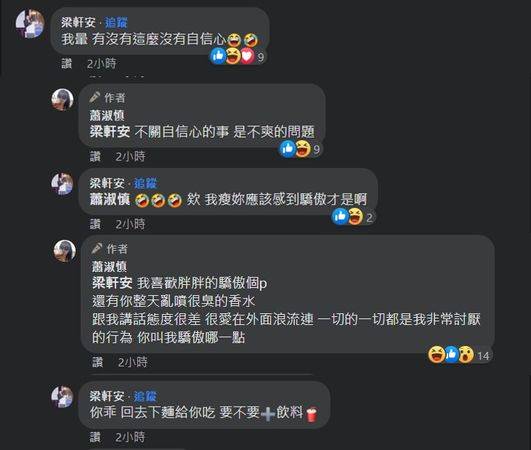The width and height of the screenshot is (531, 450).
Task: Open 蕭淑慎 author name in first reply
Action: click(x=107, y=115)
